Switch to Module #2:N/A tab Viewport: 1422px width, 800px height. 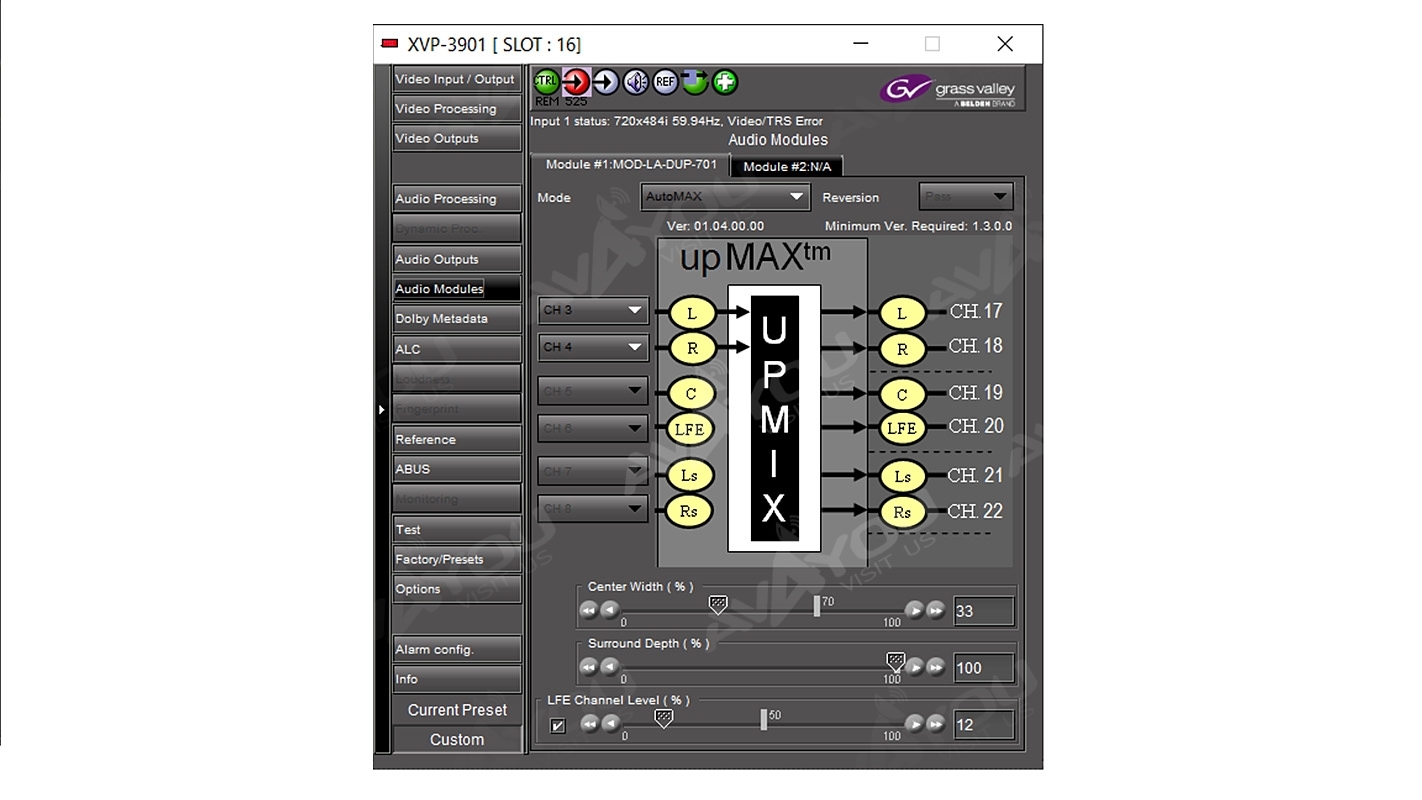point(787,167)
